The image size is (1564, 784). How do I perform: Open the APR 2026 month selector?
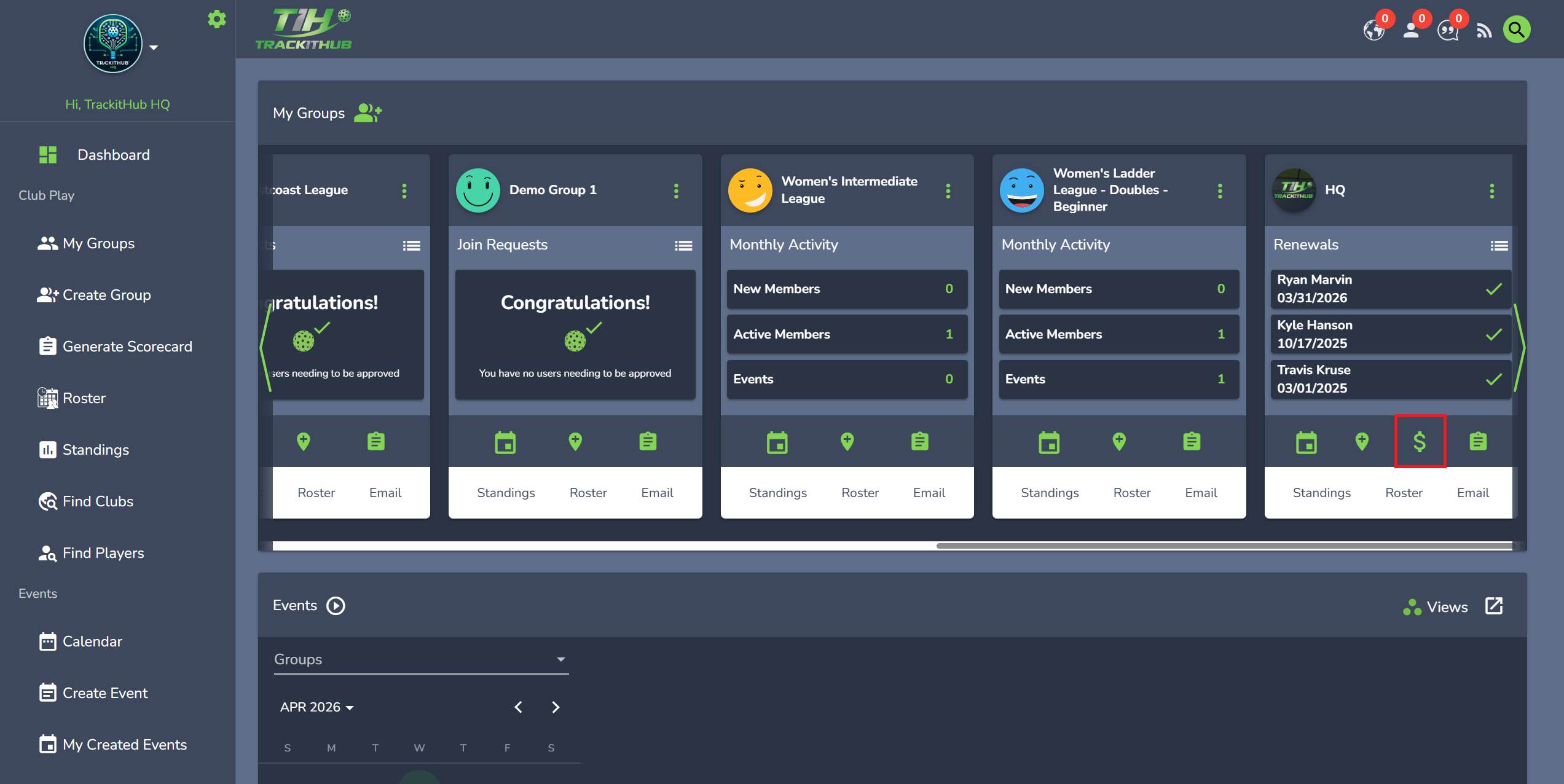[316, 707]
